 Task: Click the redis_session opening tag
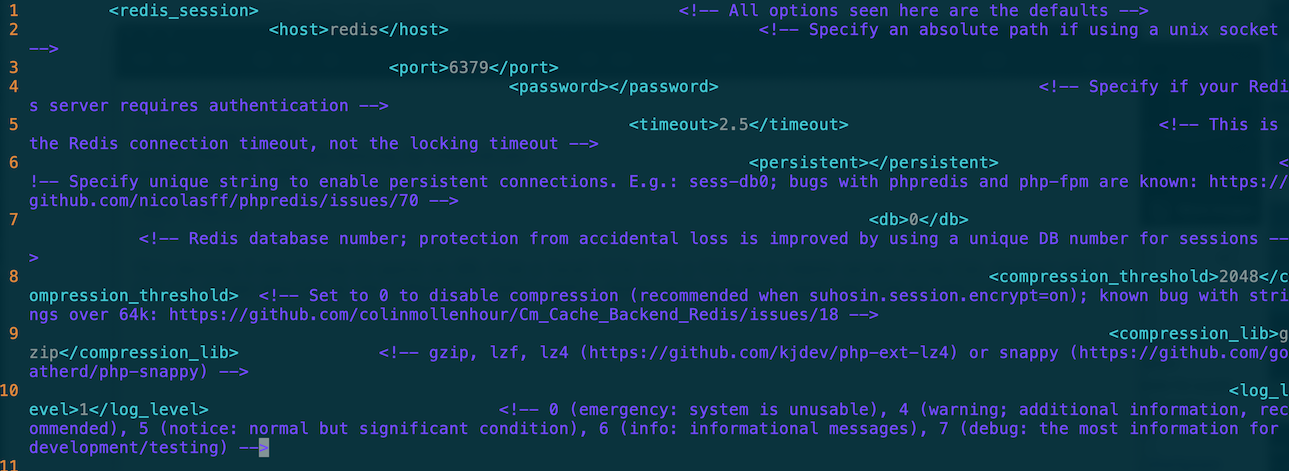click(184, 11)
